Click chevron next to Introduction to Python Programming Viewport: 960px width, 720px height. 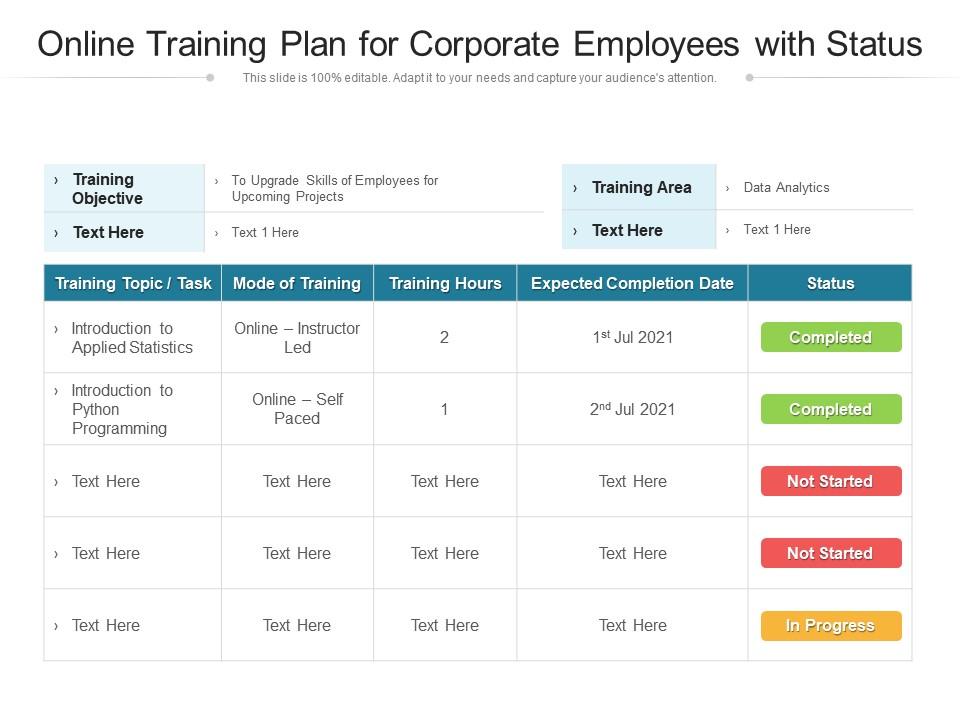point(56,391)
